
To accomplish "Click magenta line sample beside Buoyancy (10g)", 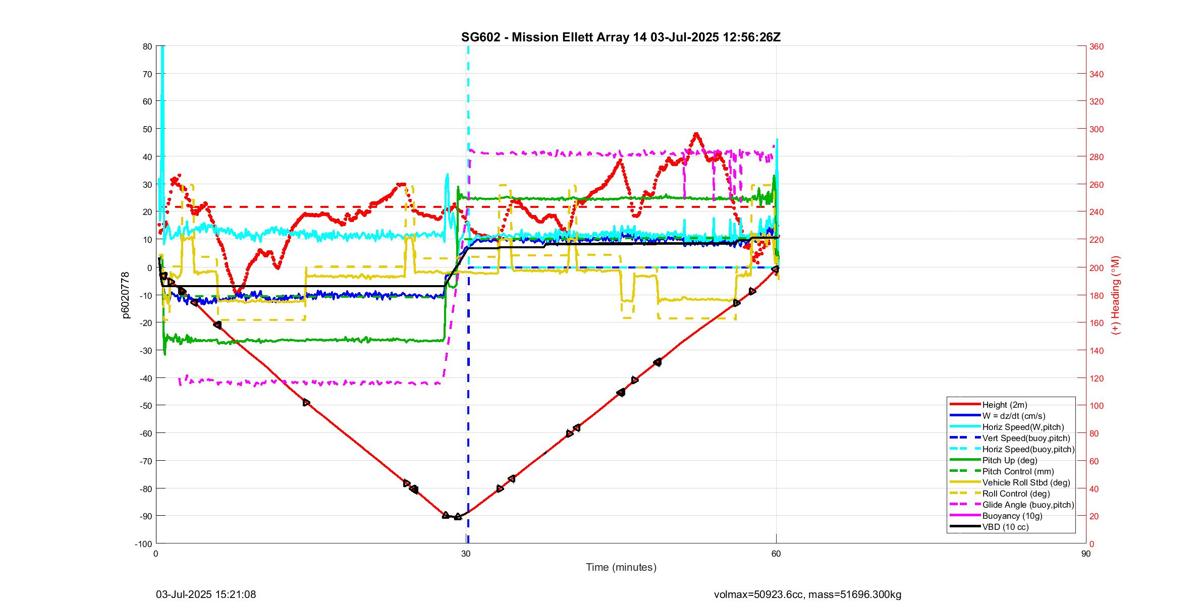I will click(x=965, y=515).
